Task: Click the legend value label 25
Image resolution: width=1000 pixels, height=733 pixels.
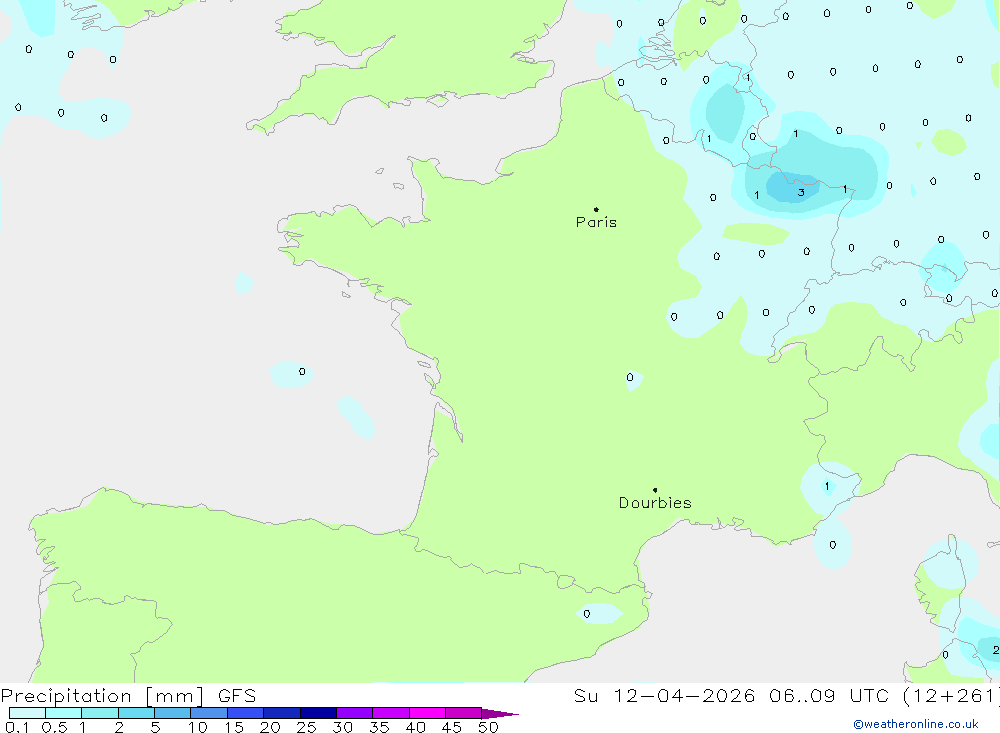Action: pyautogui.click(x=307, y=727)
